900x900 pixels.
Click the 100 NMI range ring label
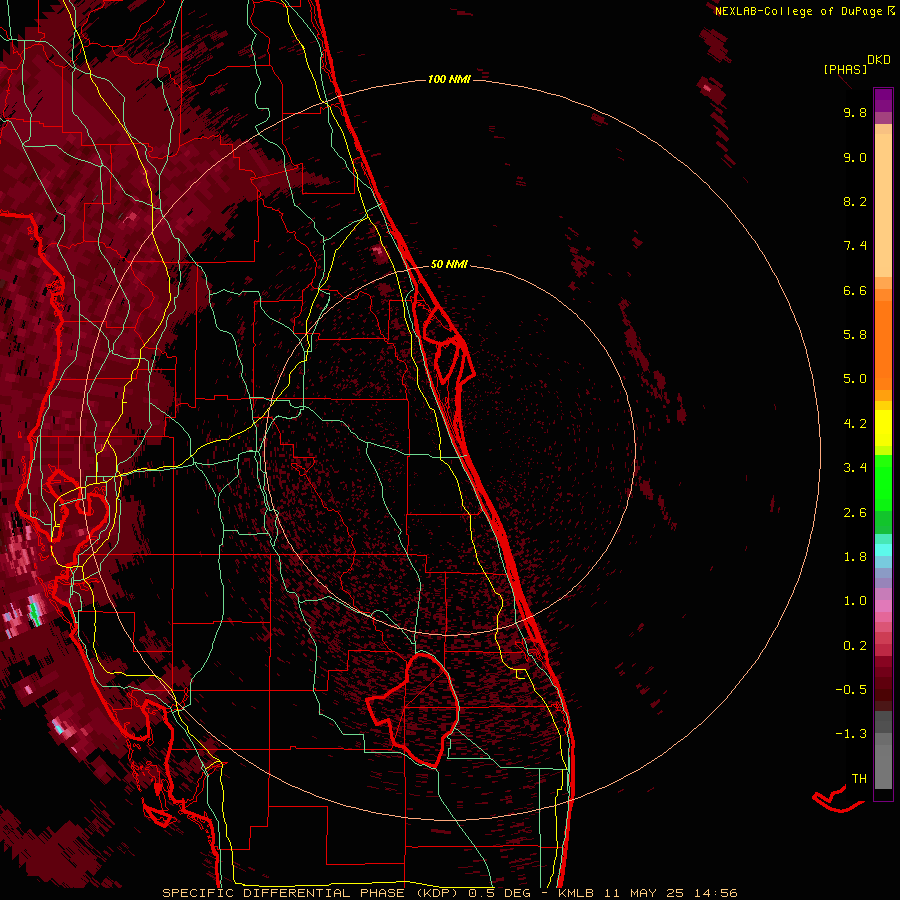tap(449, 79)
